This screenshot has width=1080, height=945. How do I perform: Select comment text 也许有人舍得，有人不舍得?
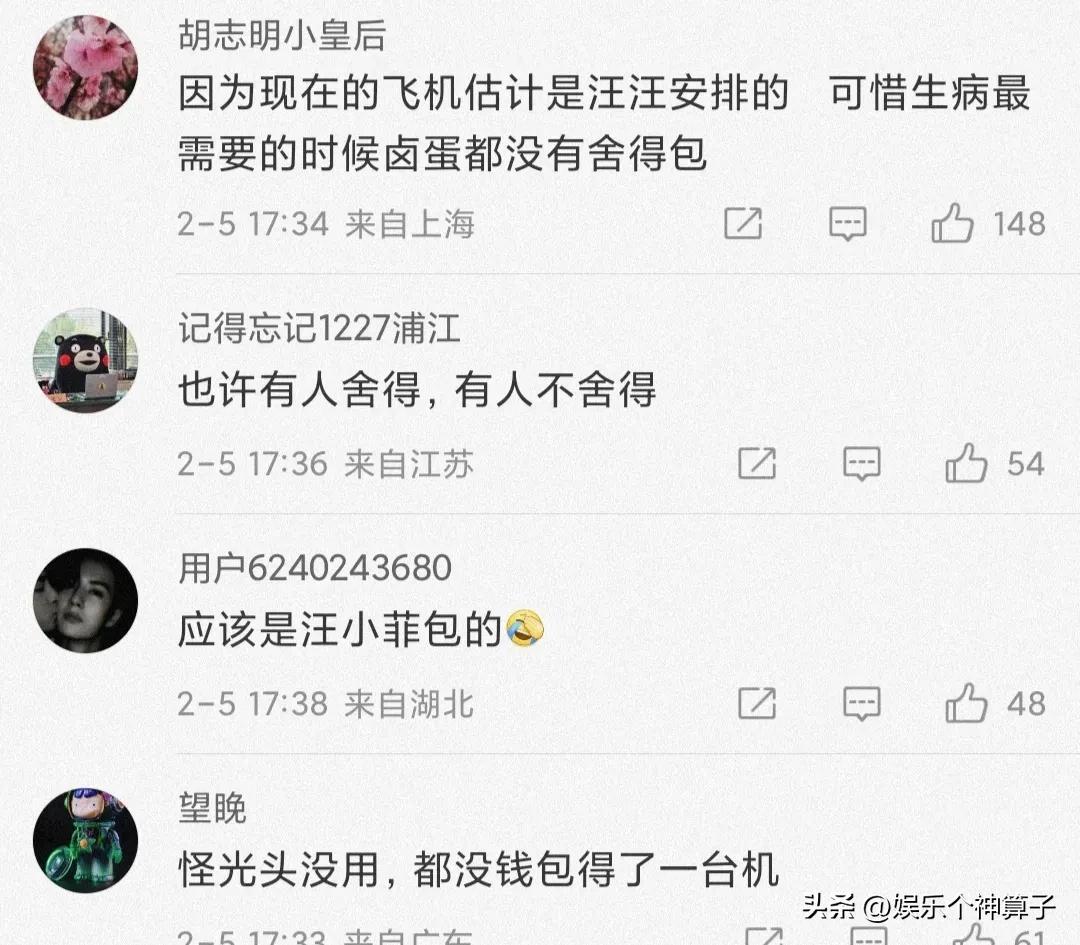417,390
